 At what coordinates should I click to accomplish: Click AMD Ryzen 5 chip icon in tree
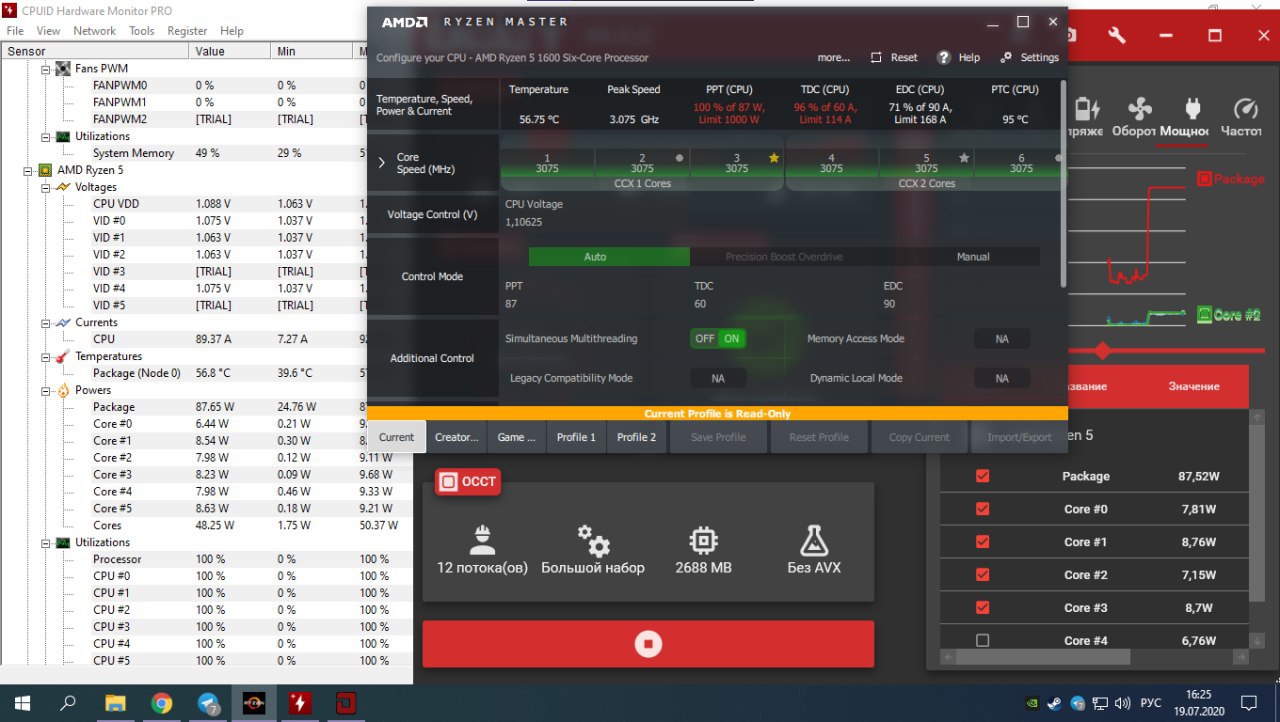pyautogui.click(x=45, y=170)
